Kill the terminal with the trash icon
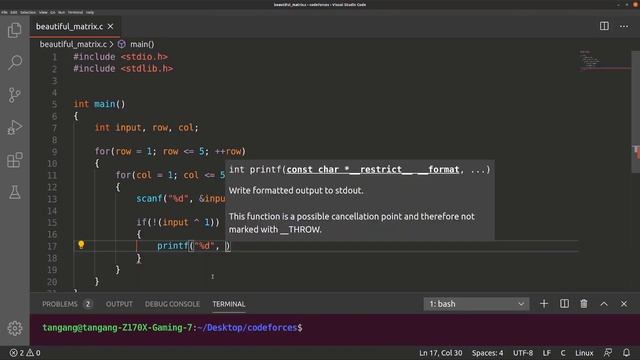This screenshot has height=360, width=640. point(584,304)
